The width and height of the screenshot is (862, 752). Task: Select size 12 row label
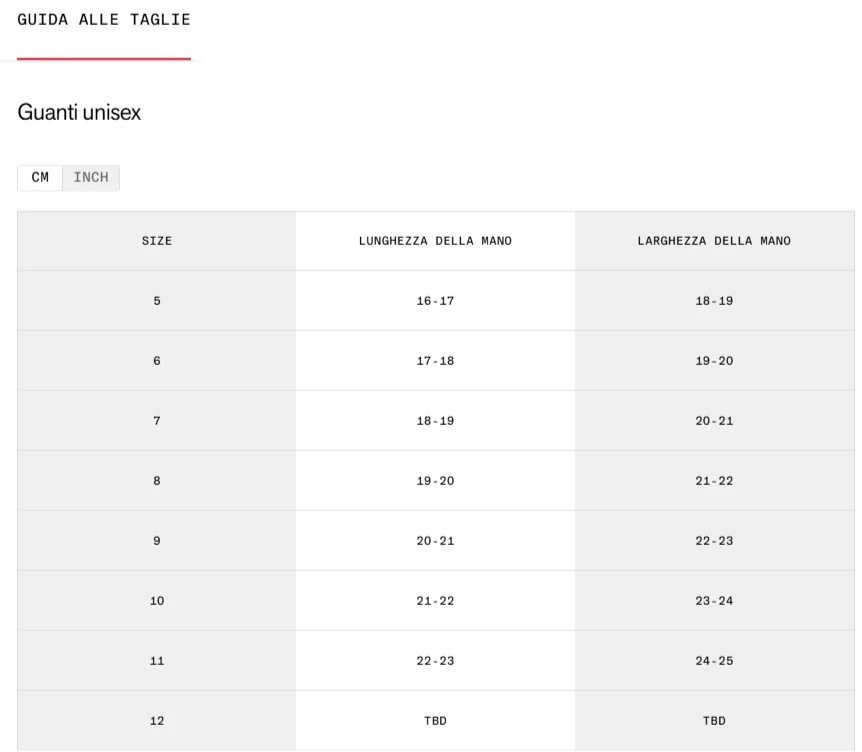click(157, 720)
